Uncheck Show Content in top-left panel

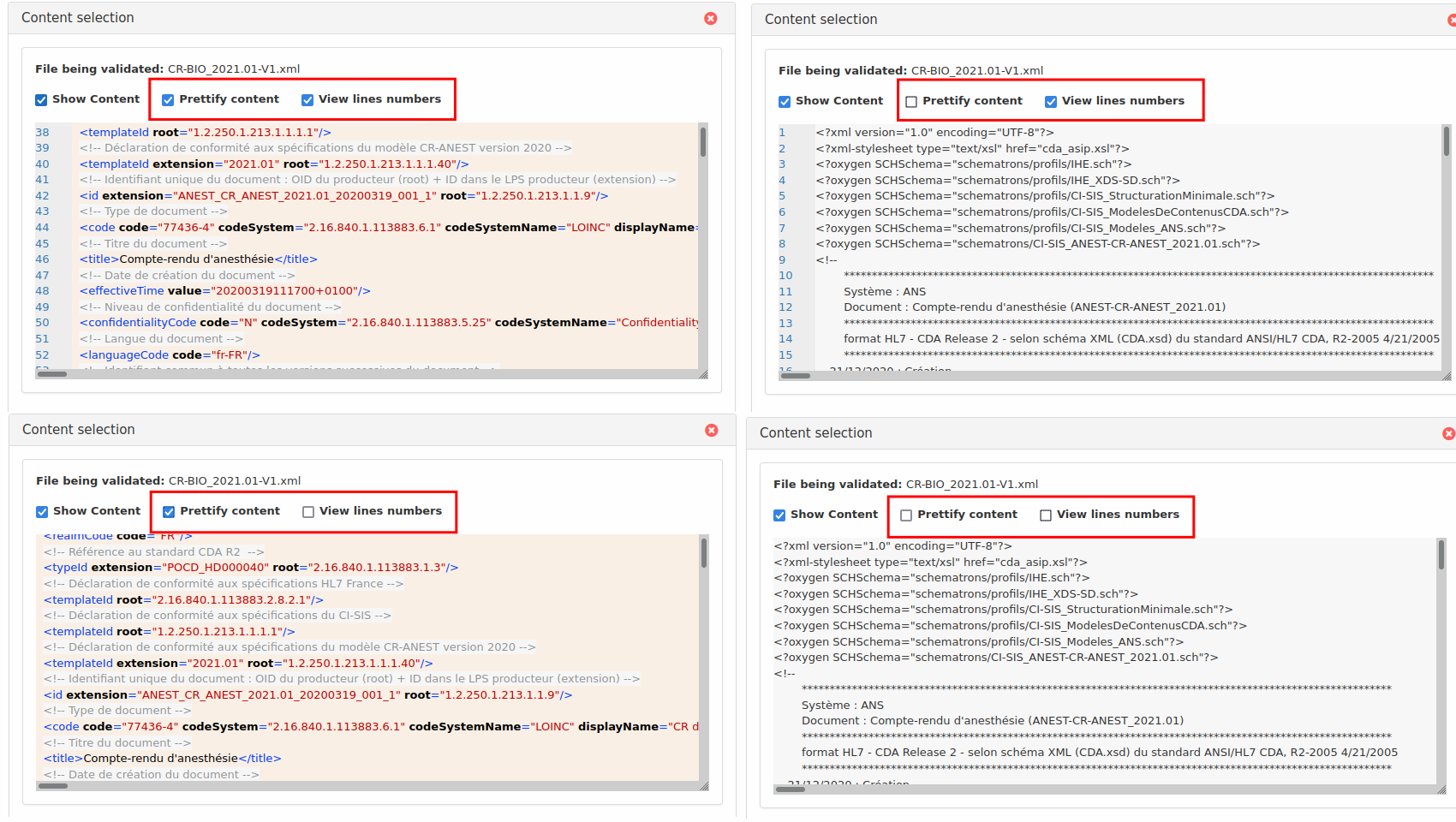[x=41, y=100]
